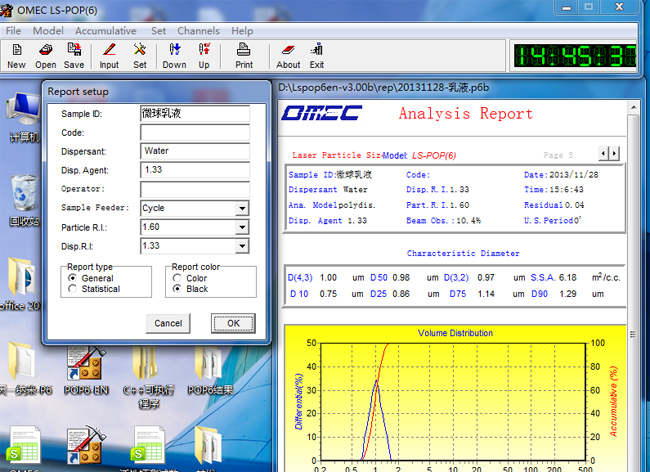Click the empty Code input field
This screenshot has width=650, height=472.
(195, 133)
